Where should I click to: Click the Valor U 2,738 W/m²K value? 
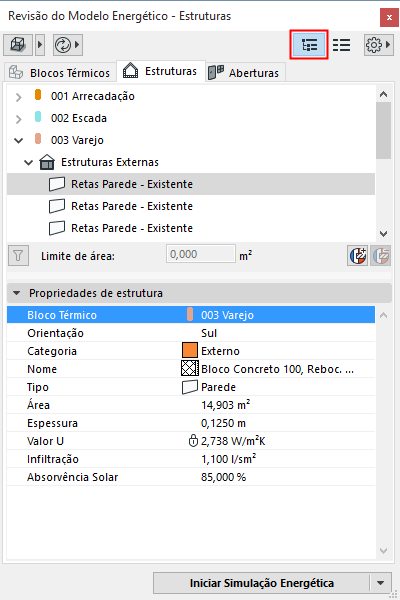(x=233, y=441)
